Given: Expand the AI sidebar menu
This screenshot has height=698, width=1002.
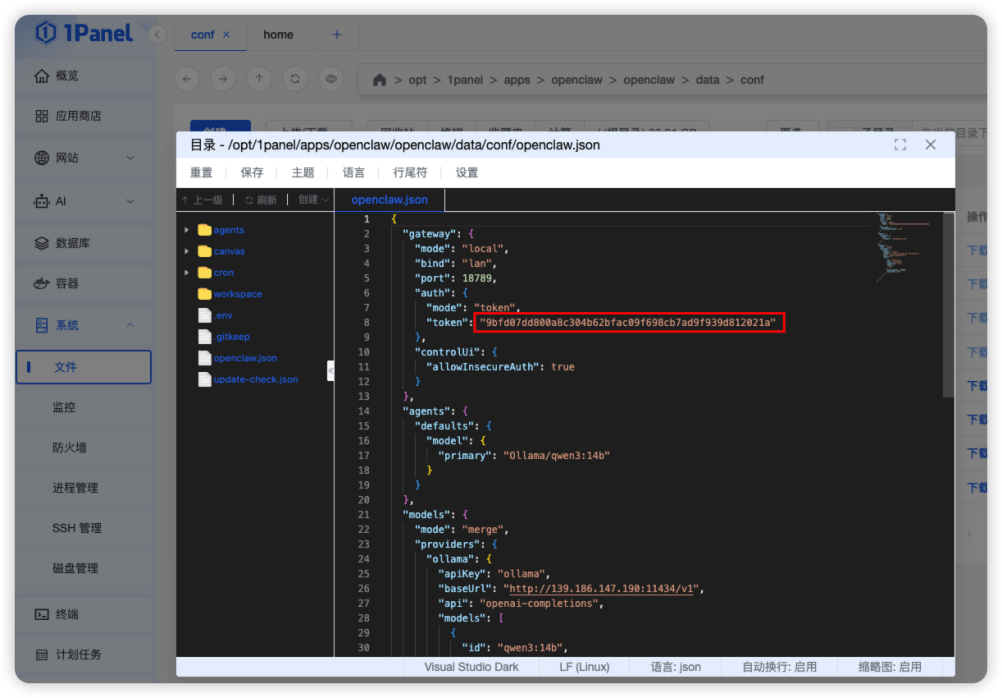Looking at the screenshot, I should pyautogui.click(x=84, y=201).
